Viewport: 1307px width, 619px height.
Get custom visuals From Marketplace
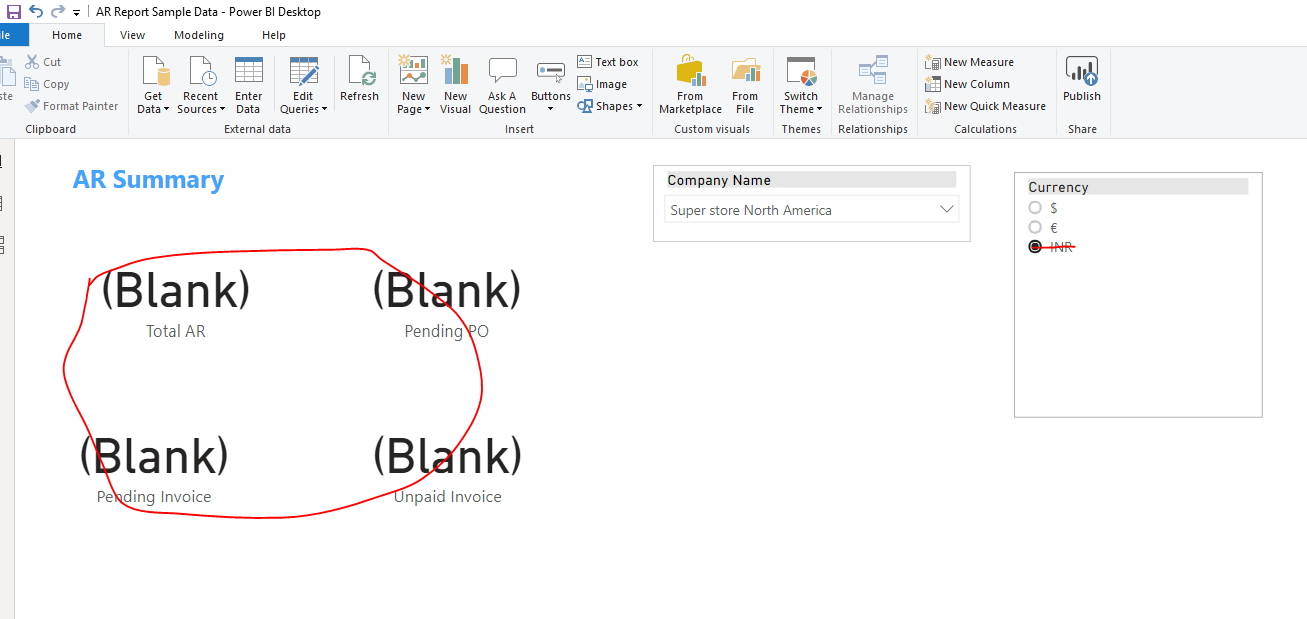690,85
